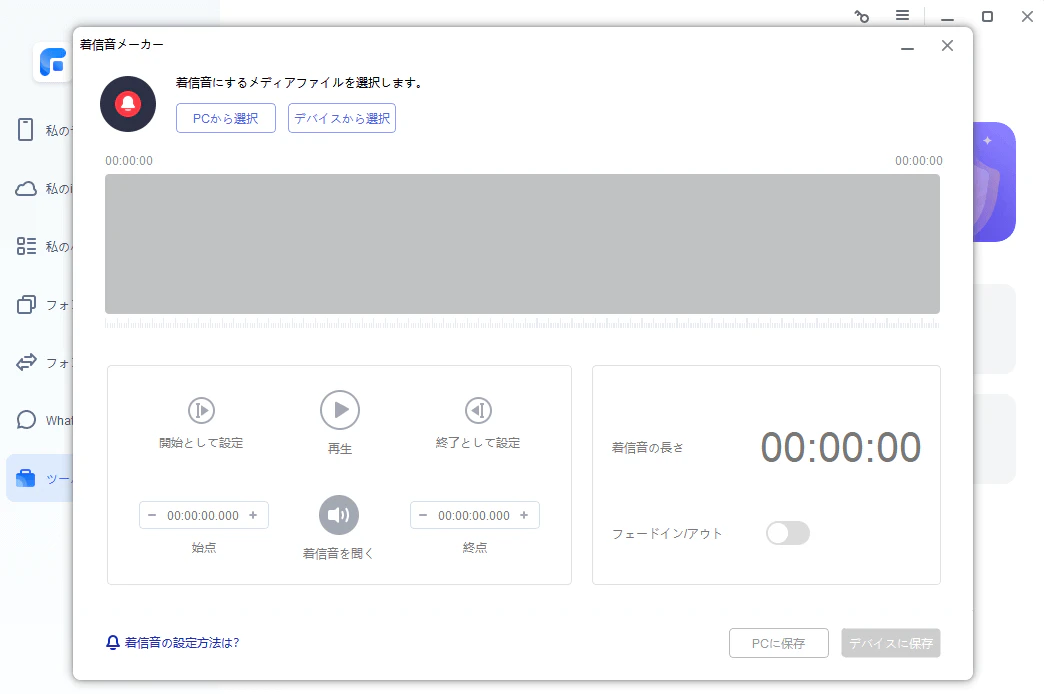Open the phone device sidebar item
This screenshot has height=694, width=1044.
click(x=25, y=130)
